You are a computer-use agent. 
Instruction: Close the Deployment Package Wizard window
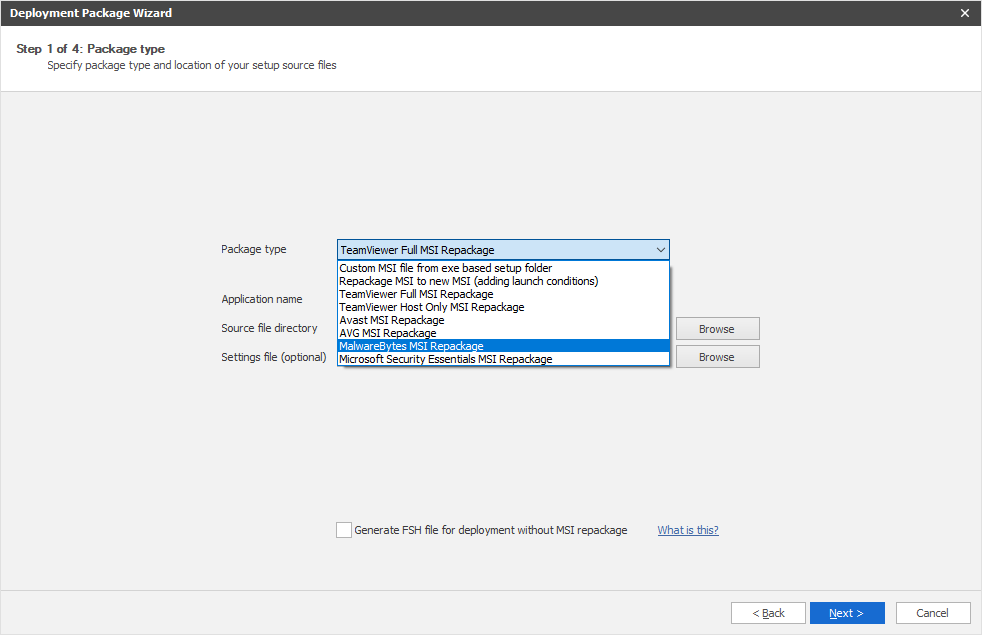click(964, 13)
